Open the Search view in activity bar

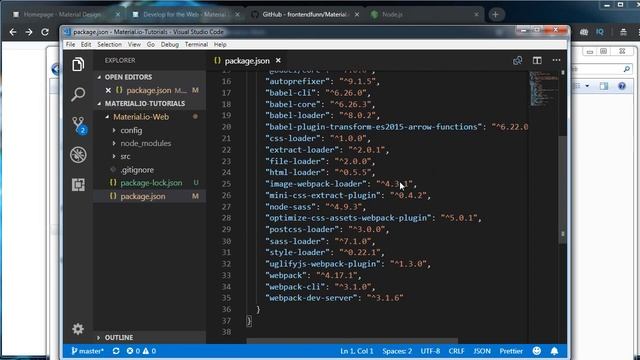pyautogui.click(x=78, y=94)
